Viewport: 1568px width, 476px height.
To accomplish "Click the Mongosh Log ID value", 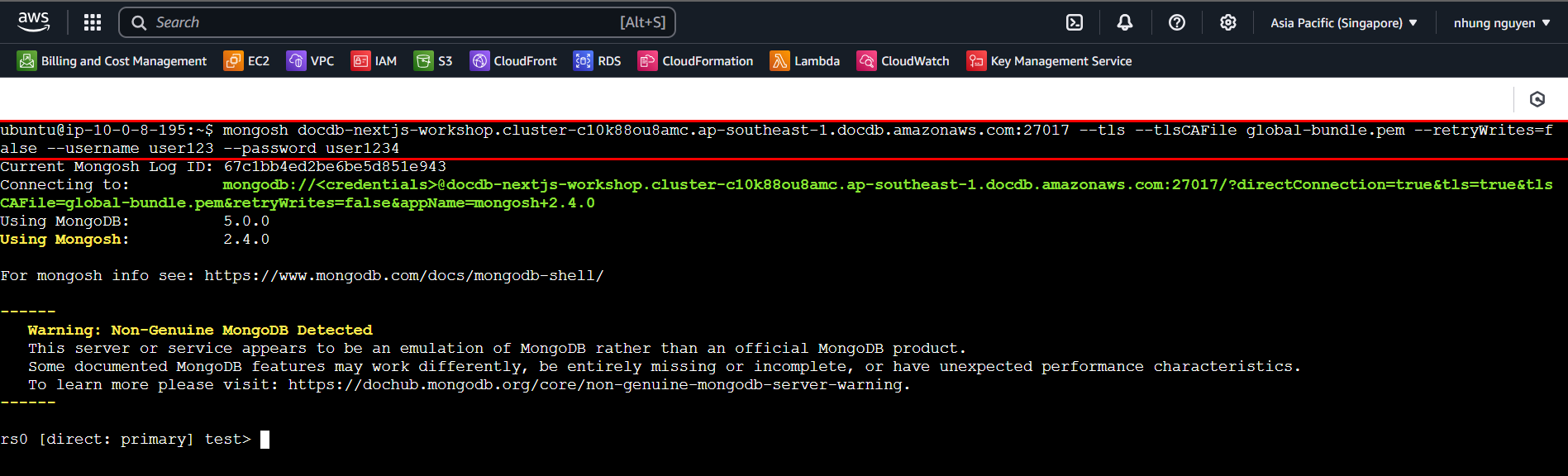I will 335,167.
